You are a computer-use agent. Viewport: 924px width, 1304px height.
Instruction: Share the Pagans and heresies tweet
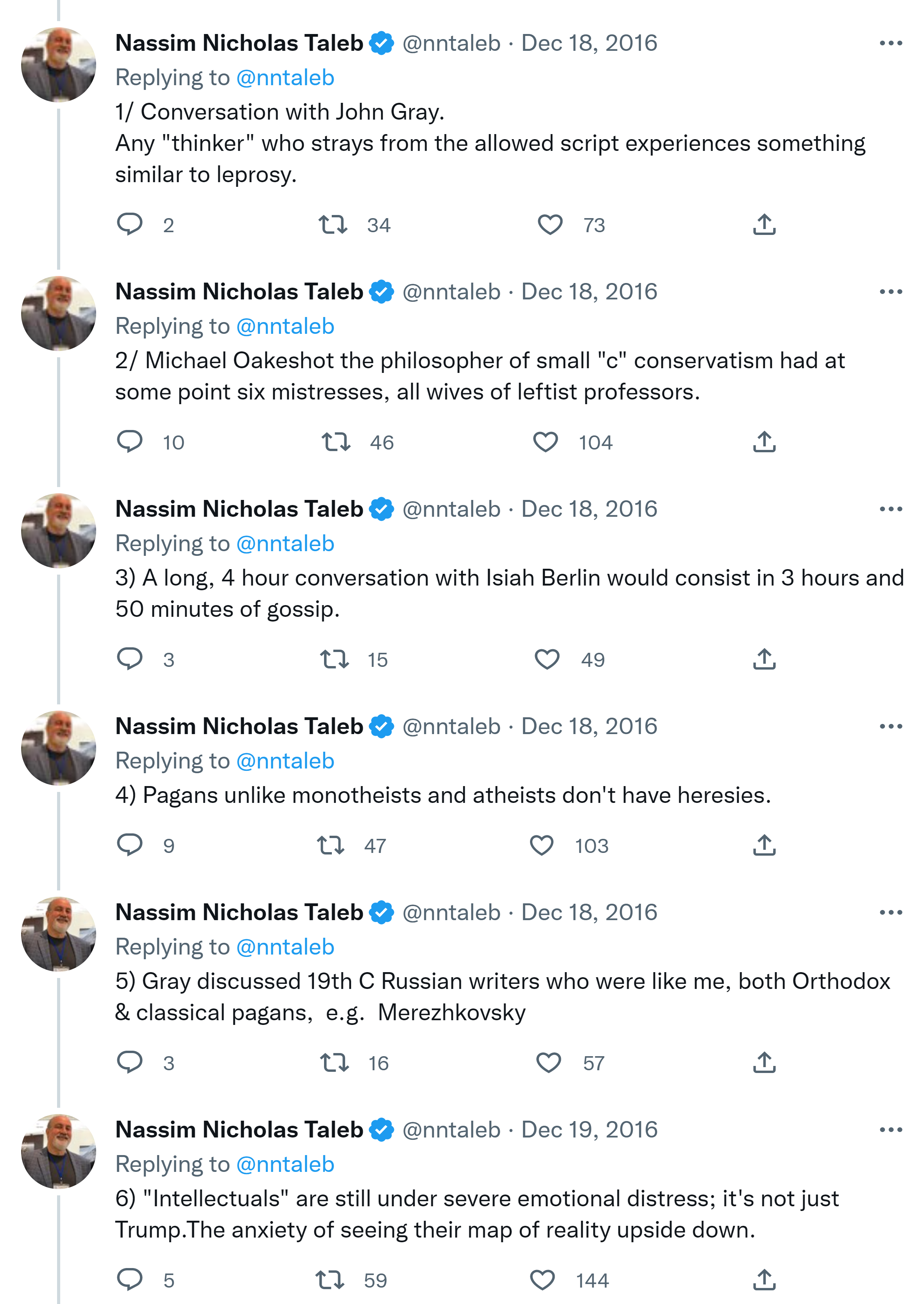point(764,845)
